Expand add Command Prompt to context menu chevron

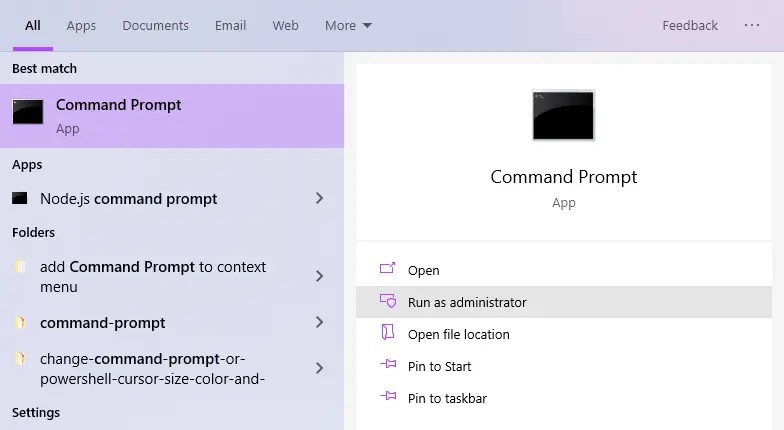[320, 276]
